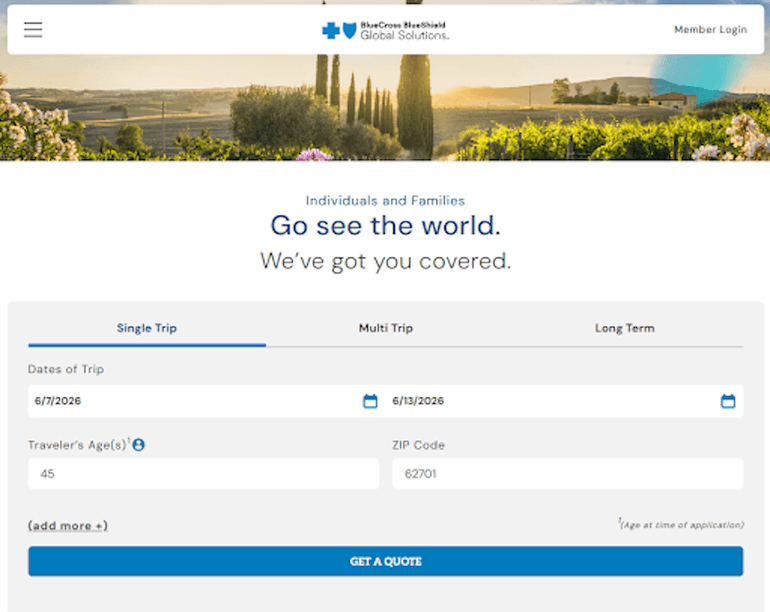
Task: Click the 'Traveler's Age(s)' label
Action: (79, 445)
